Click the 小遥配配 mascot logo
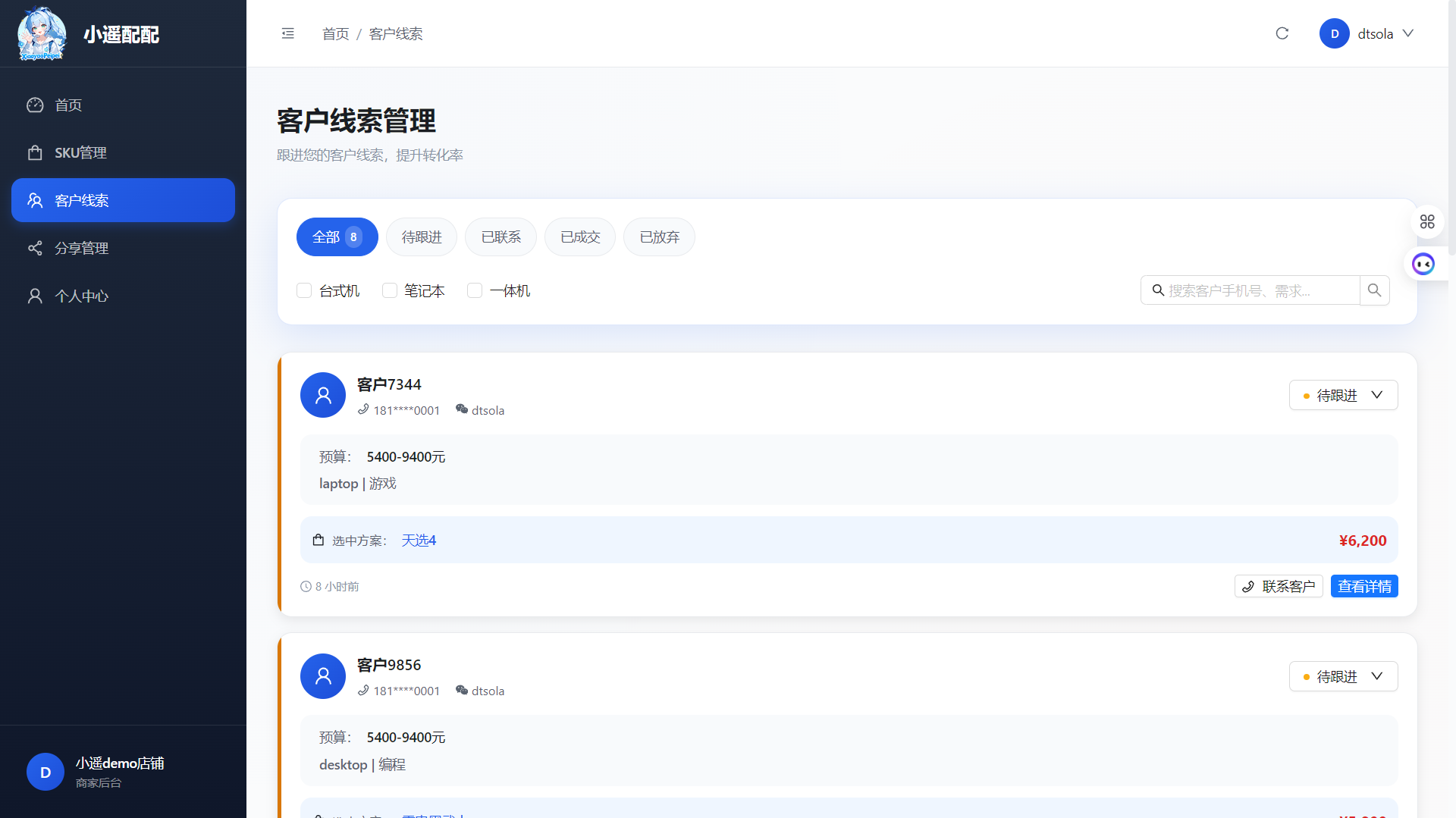Screen dimensions: 1456x818 pyautogui.click(x=42, y=34)
